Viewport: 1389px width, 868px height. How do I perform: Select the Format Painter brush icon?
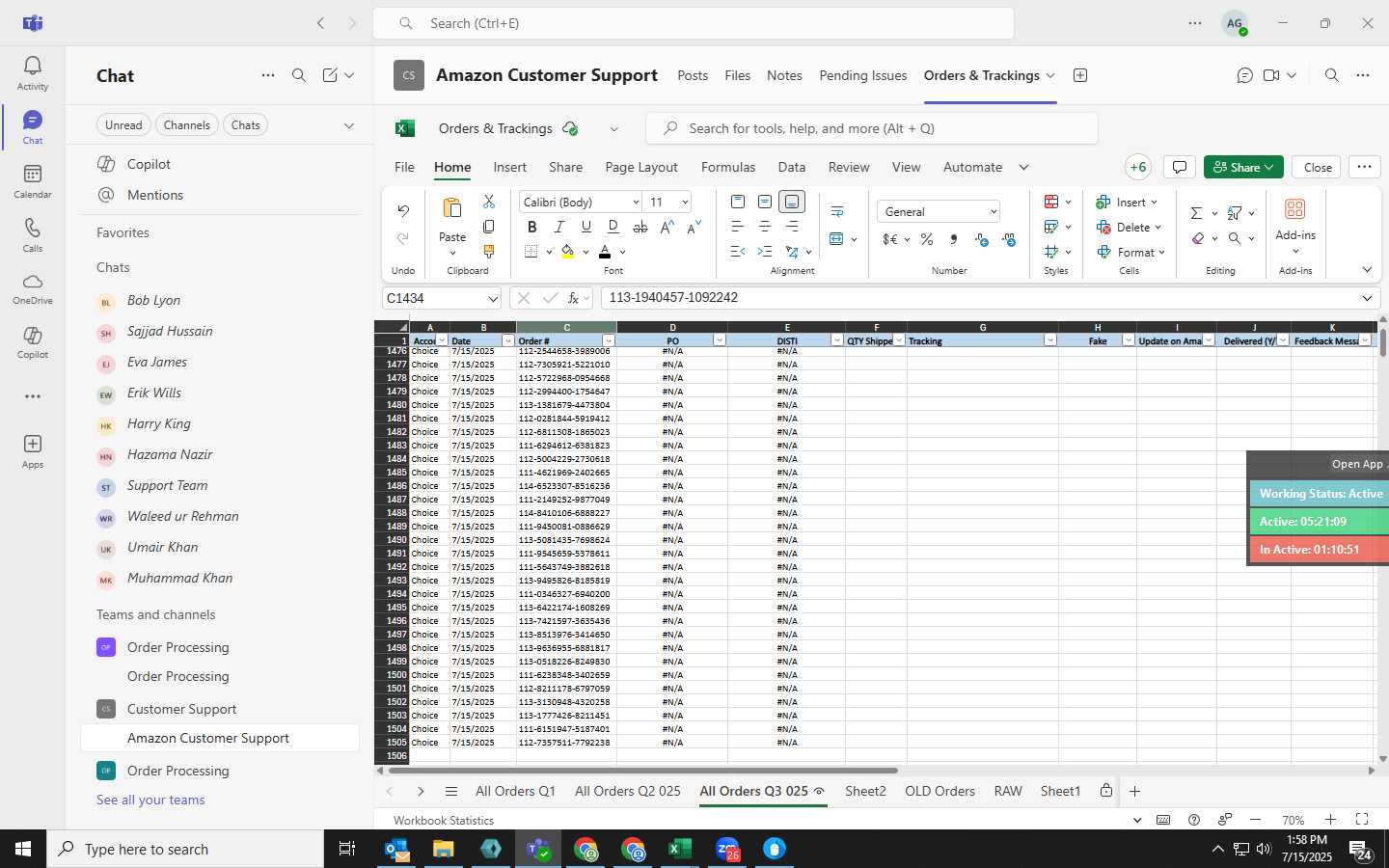click(489, 252)
